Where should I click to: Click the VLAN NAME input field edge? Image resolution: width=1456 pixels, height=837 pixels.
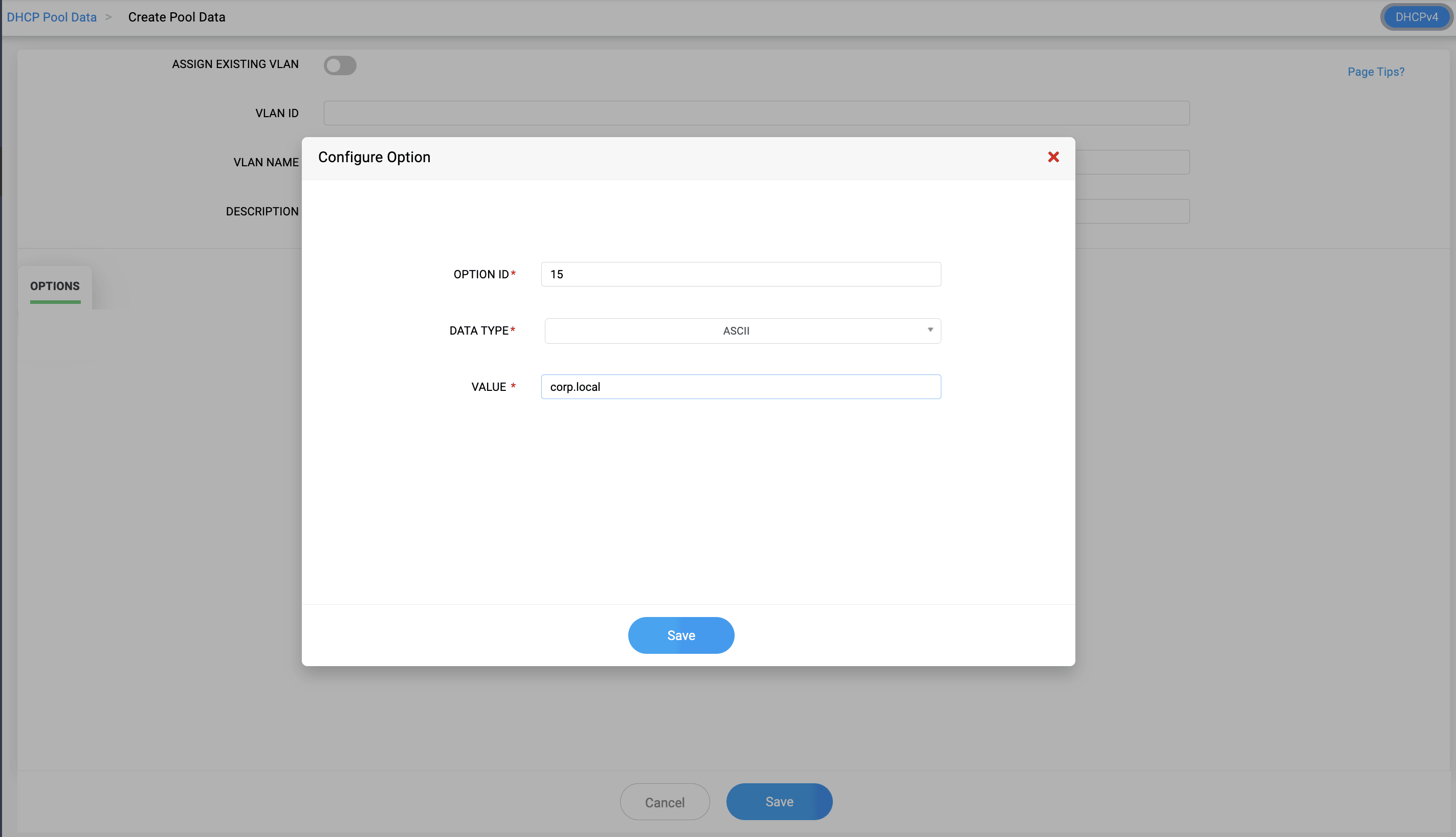1131,162
